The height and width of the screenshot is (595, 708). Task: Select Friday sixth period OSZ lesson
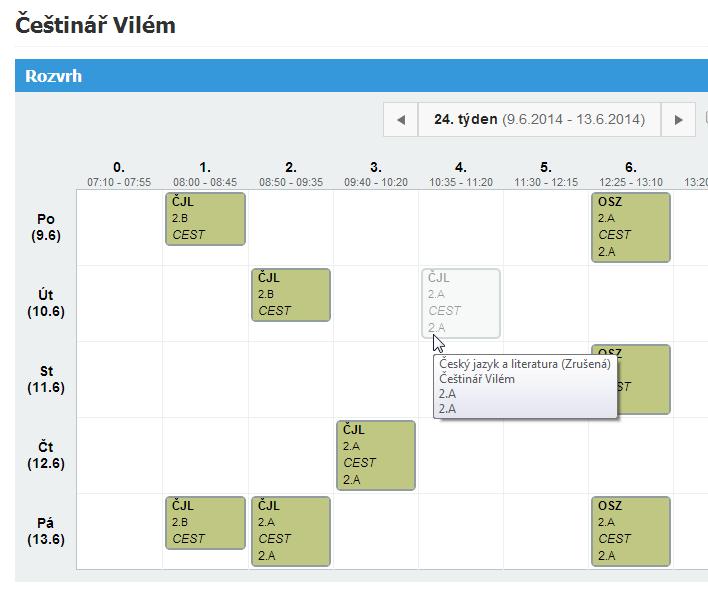(x=630, y=531)
